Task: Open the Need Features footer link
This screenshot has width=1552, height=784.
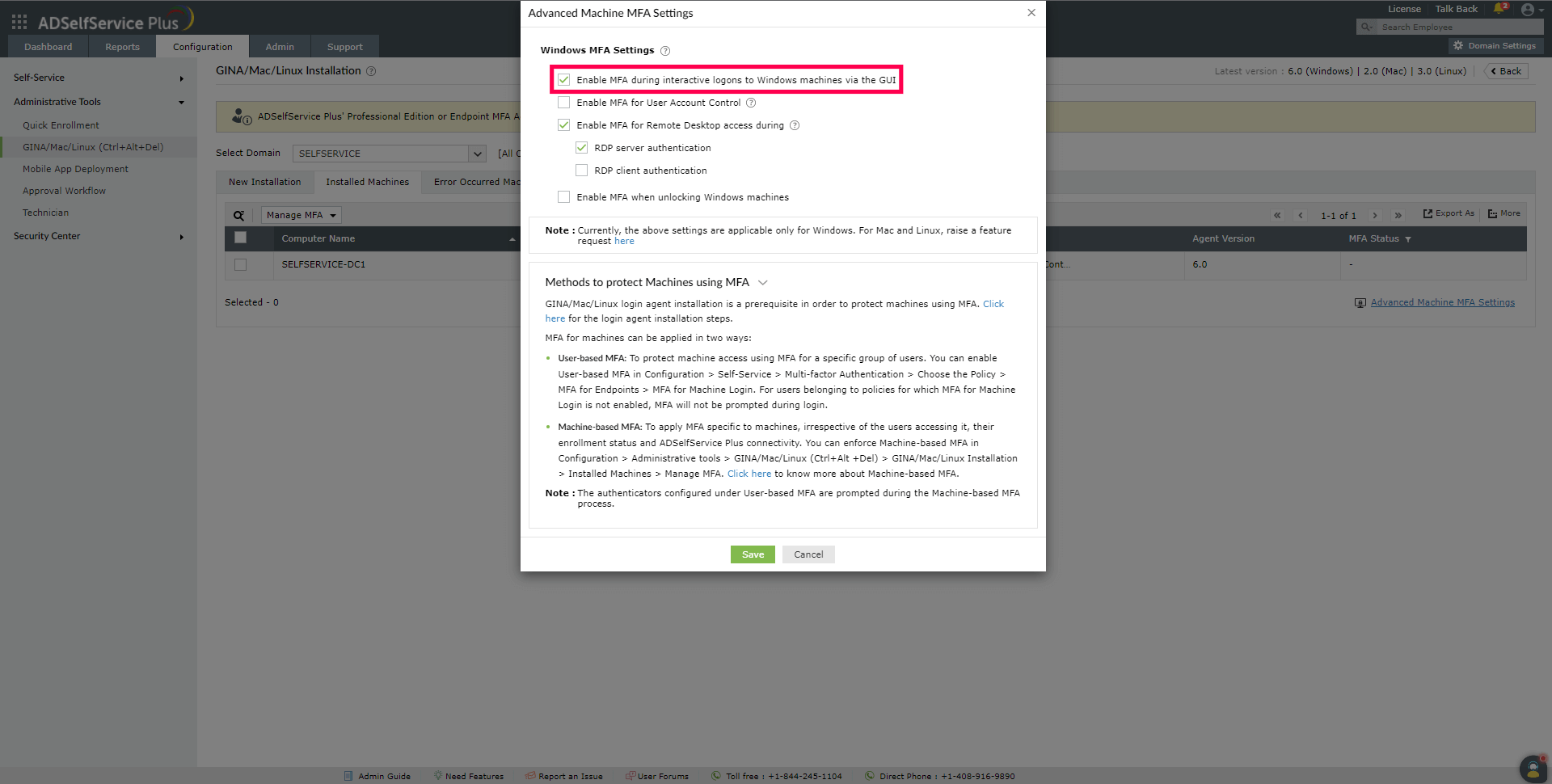Action: click(469, 777)
